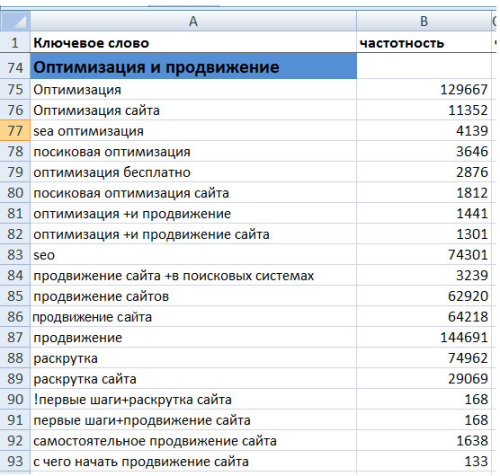The width and height of the screenshot is (500, 476).
Task: Select cell 'оптимизация +и продвижение сайта'
Action: [x=193, y=234]
